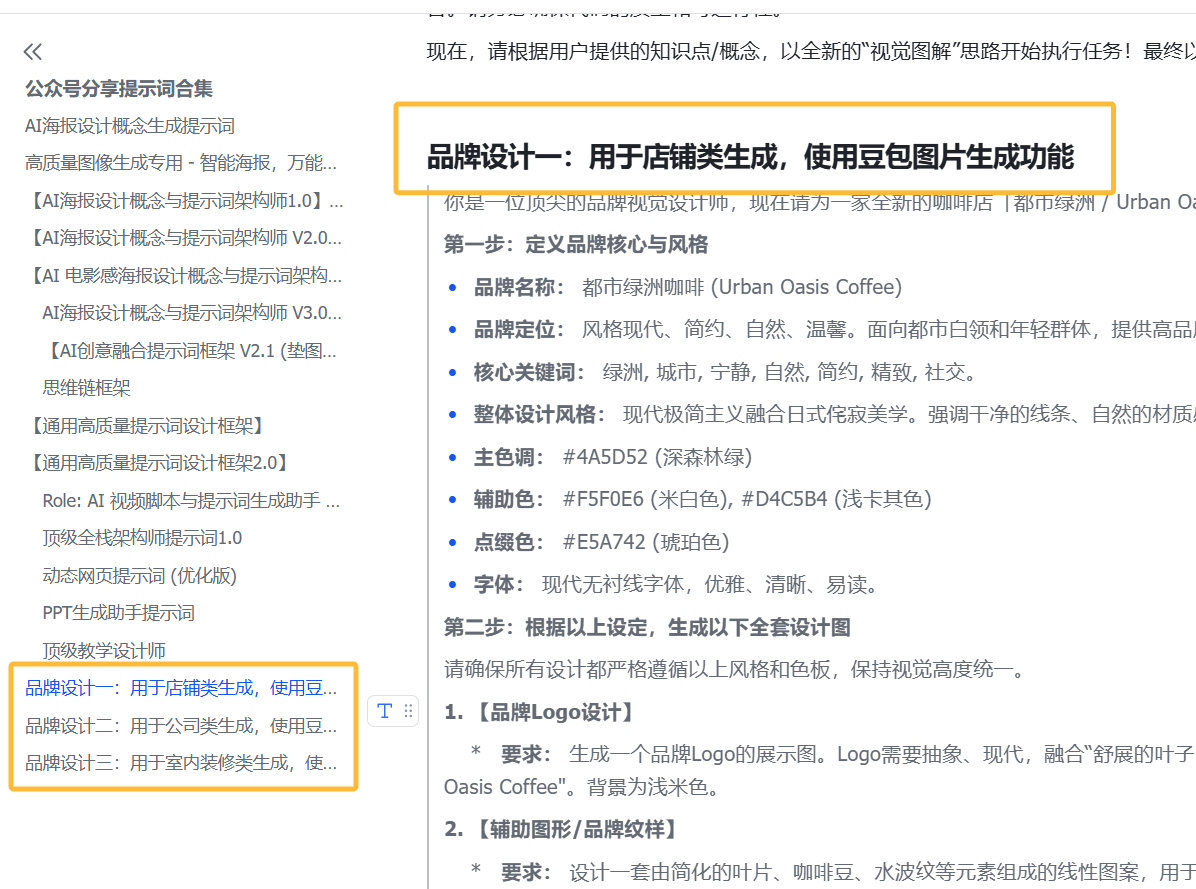This screenshot has width=1196, height=889.
Task: Click the T text block type icon
Action: (384, 711)
